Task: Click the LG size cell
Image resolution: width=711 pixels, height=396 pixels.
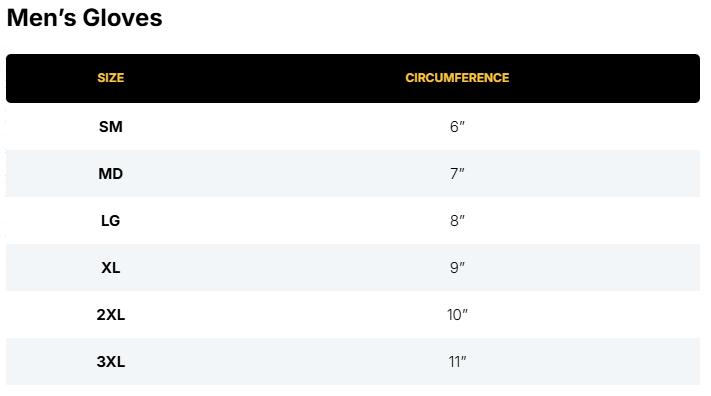Action: coord(111,221)
